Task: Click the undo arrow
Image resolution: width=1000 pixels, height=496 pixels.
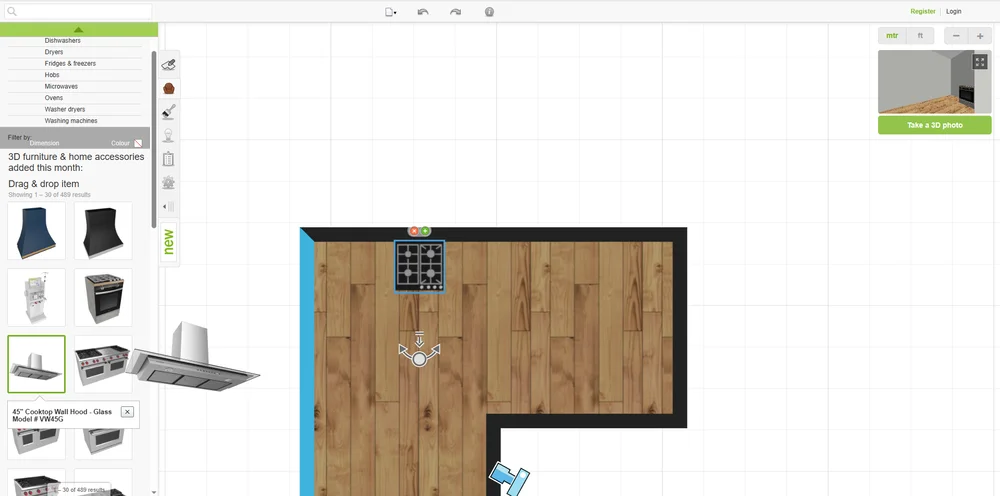Action: click(x=423, y=12)
